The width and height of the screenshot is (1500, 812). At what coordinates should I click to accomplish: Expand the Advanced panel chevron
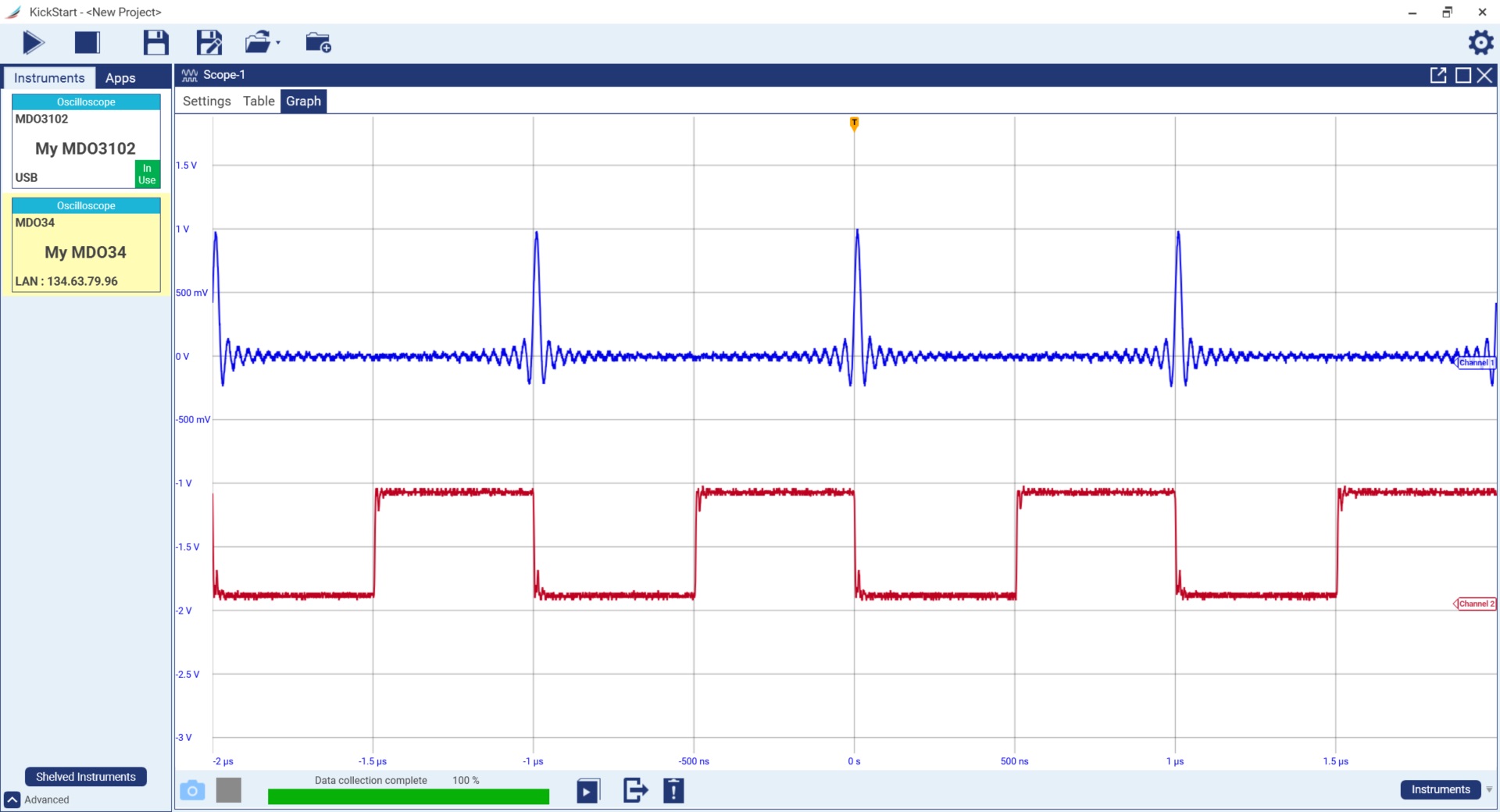click(12, 800)
